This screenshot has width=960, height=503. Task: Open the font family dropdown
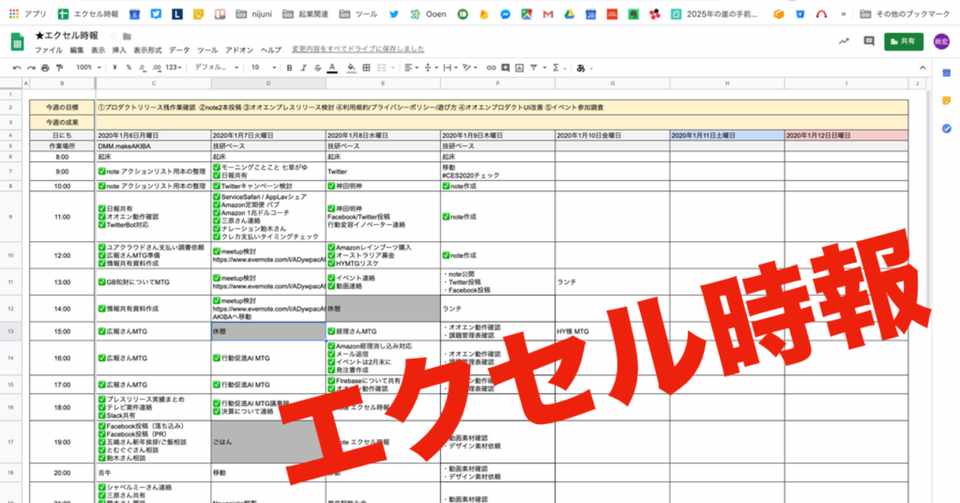[216, 68]
